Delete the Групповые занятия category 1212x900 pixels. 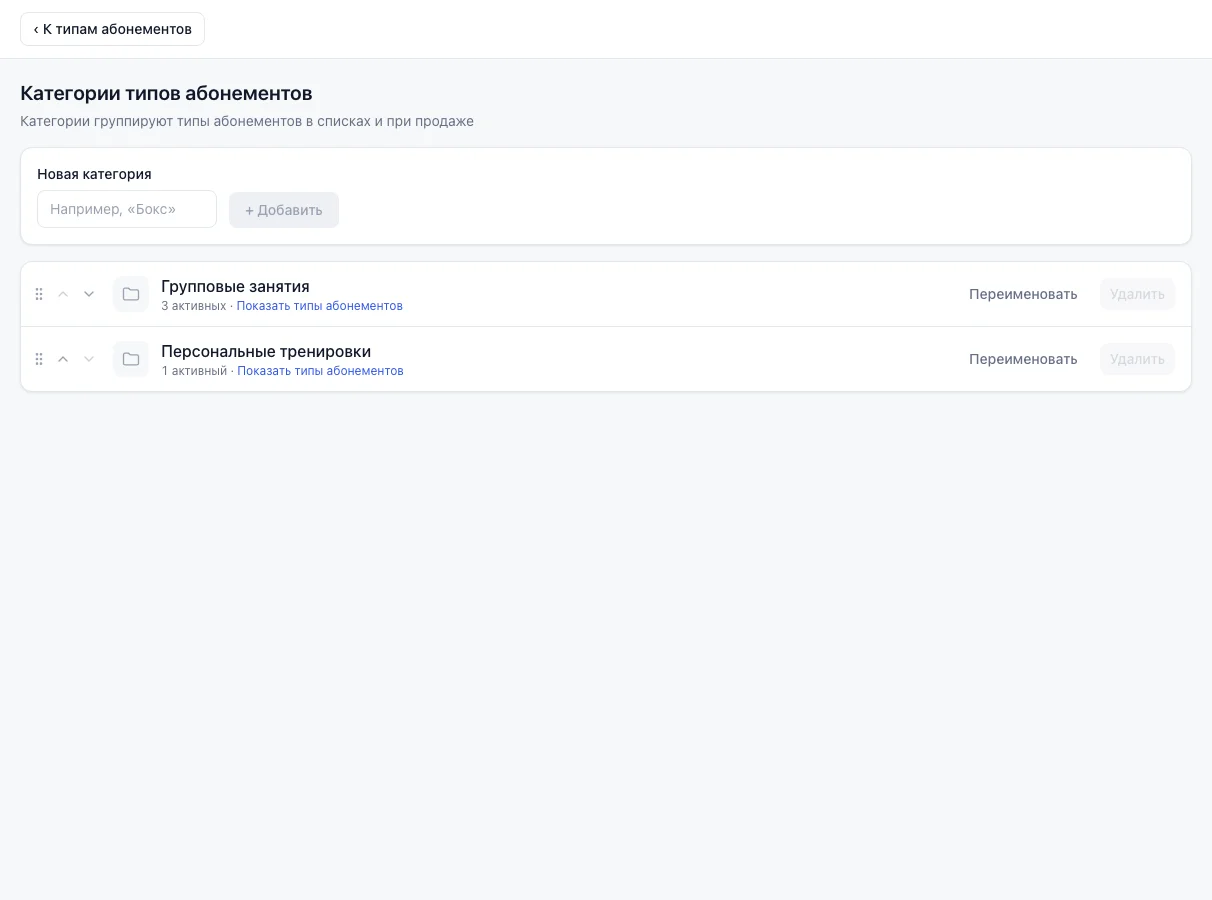click(x=1137, y=294)
